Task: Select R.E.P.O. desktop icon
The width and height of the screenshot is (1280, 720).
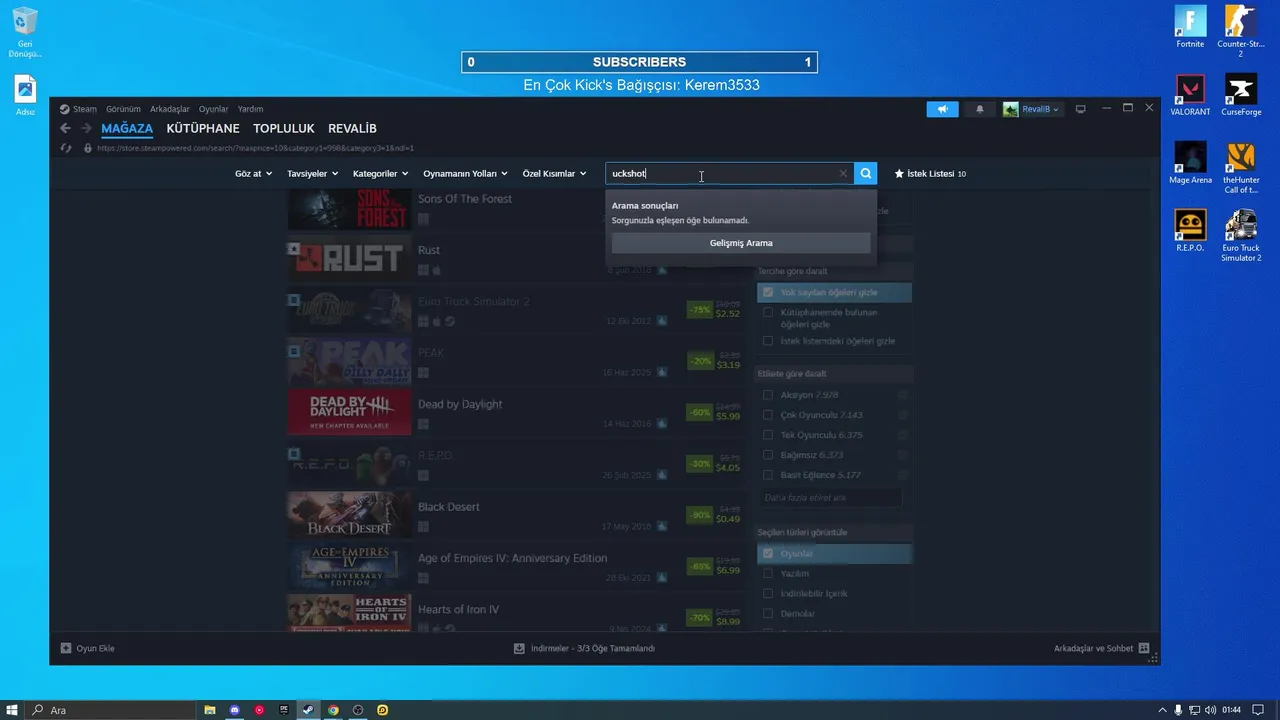Action: (x=1190, y=231)
